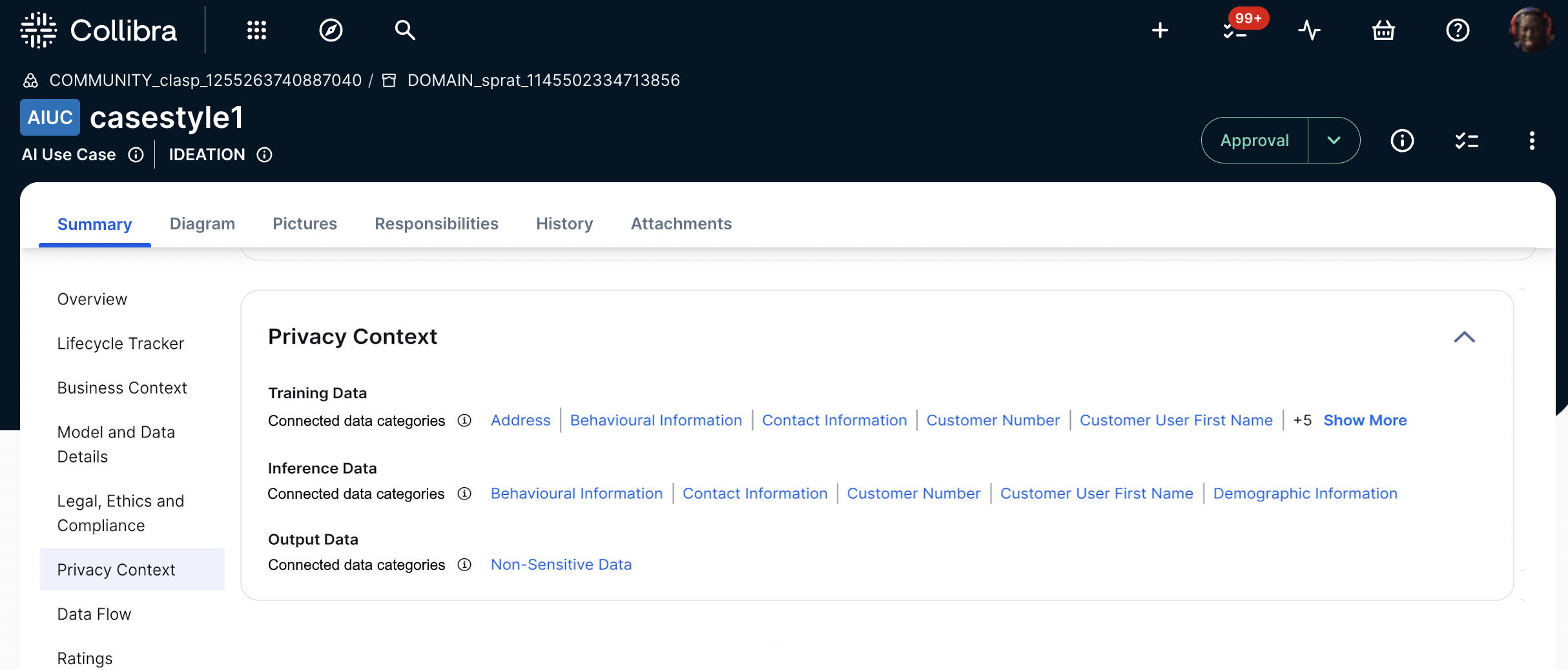Screen dimensions: 1568x670
Task: Click the help question mark icon
Action: (1458, 30)
